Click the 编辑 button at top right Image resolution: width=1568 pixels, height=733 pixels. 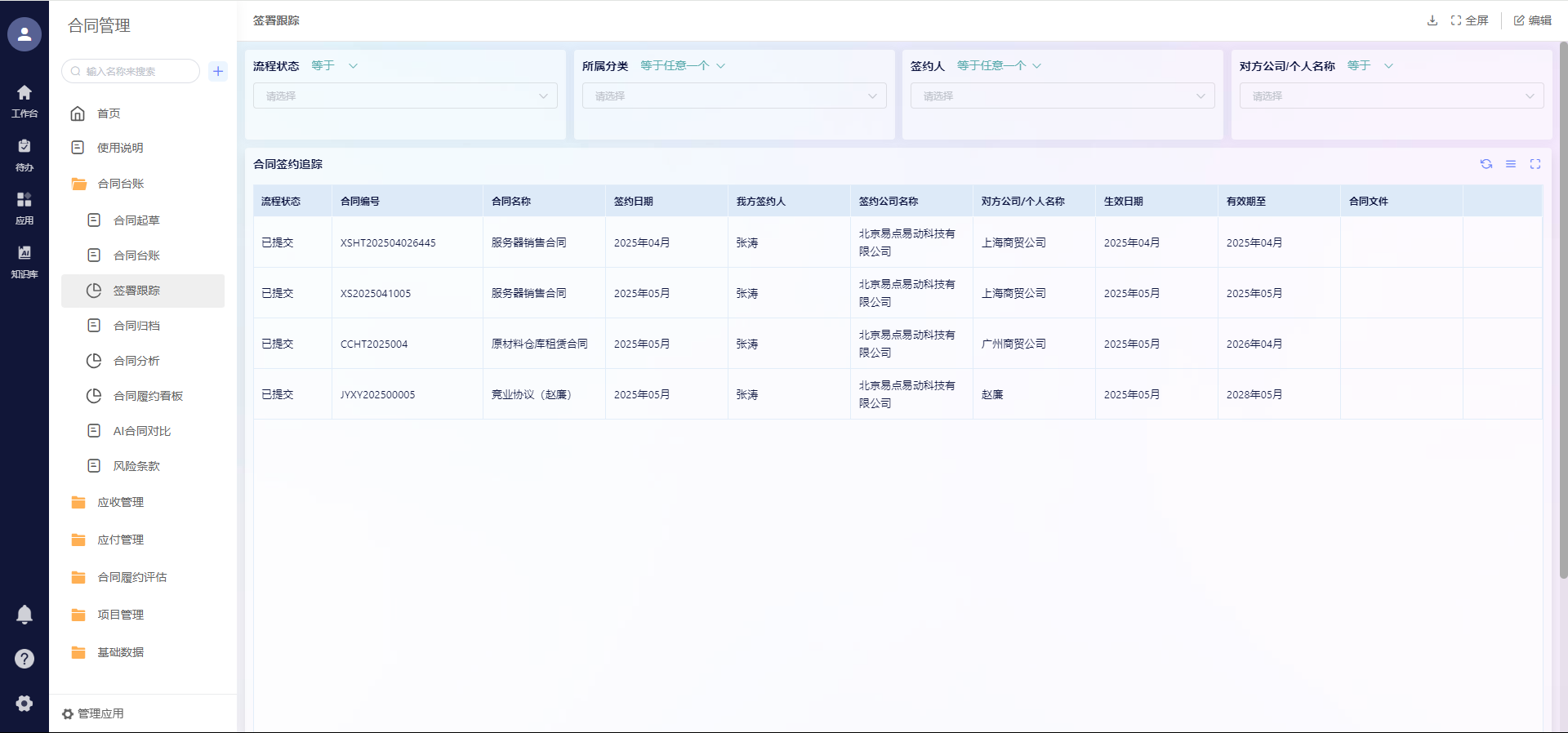tap(1532, 20)
